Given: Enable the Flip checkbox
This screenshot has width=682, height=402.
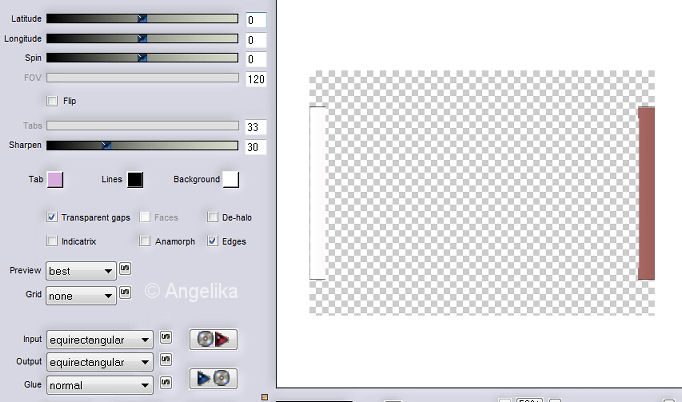Looking at the screenshot, I should coord(52,101).
